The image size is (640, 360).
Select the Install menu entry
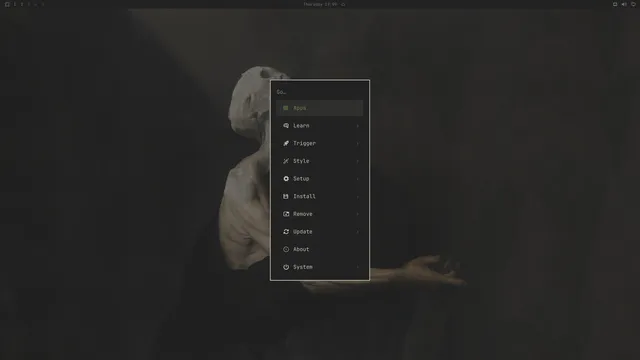coord(320,196)
